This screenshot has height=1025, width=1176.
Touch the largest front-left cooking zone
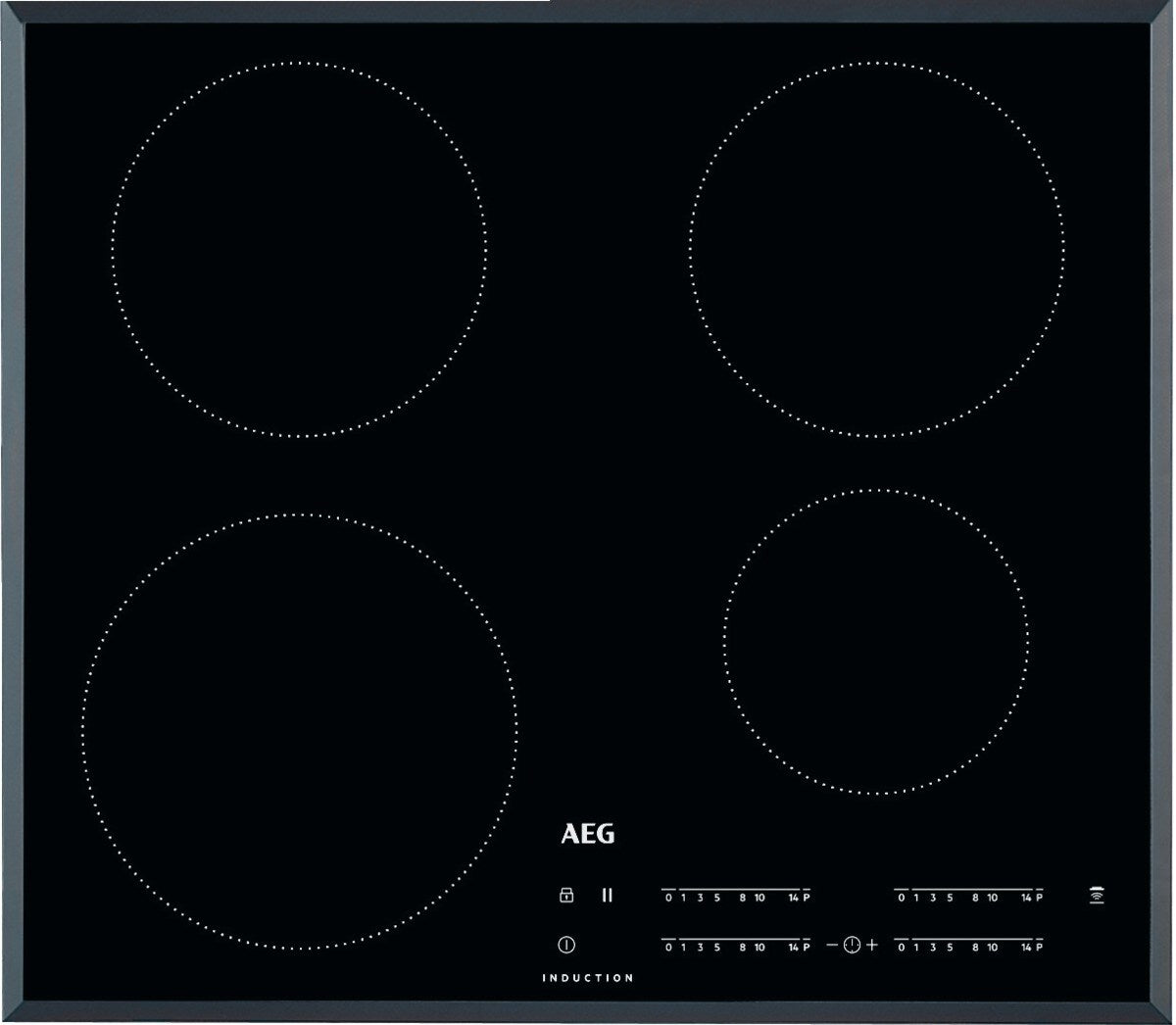299,732
